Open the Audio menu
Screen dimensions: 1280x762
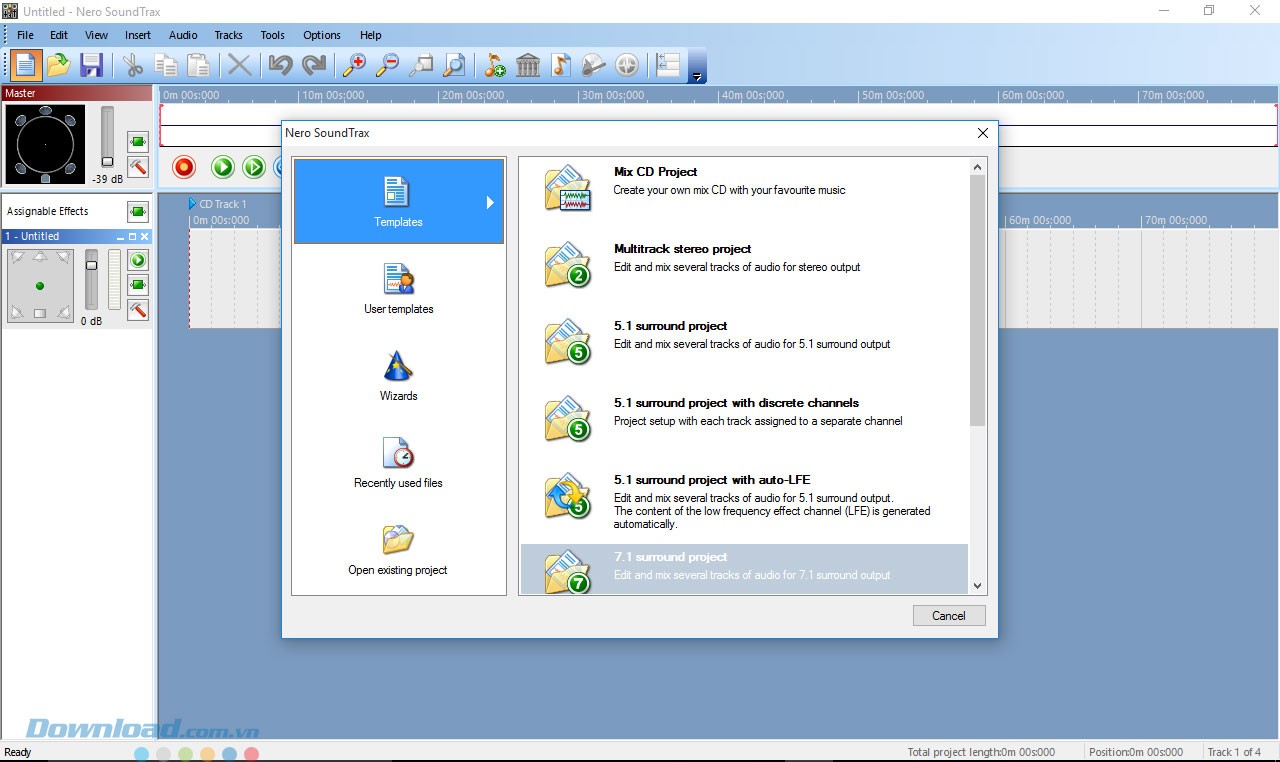[183, 35]
